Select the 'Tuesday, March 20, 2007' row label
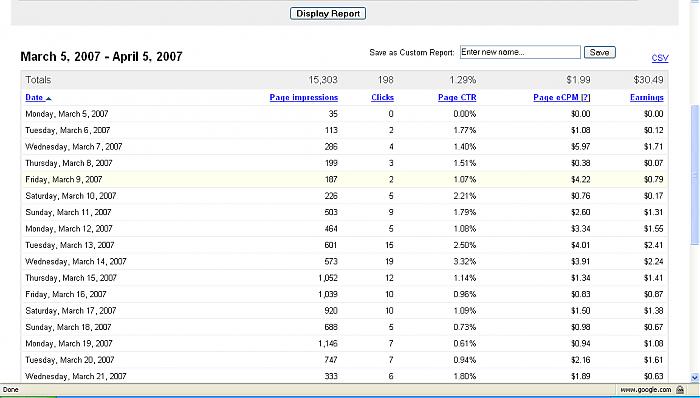The width and height of the screenshot is (700, 398). [70, 360]
